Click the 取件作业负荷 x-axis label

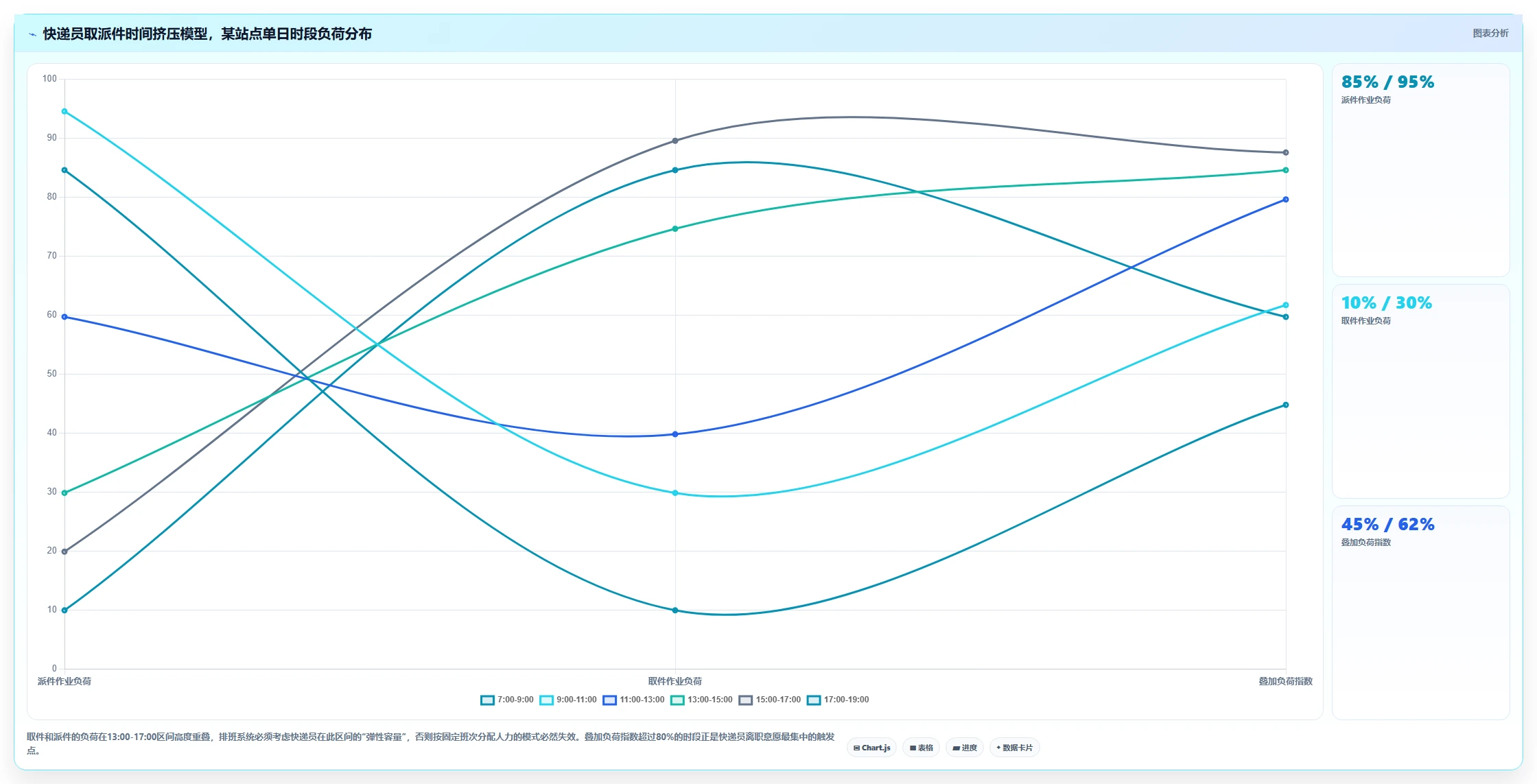click(675, 681)
